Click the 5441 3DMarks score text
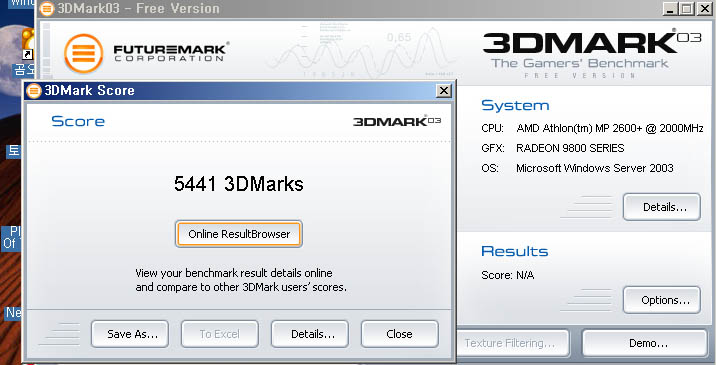 (x=238, y=184)
